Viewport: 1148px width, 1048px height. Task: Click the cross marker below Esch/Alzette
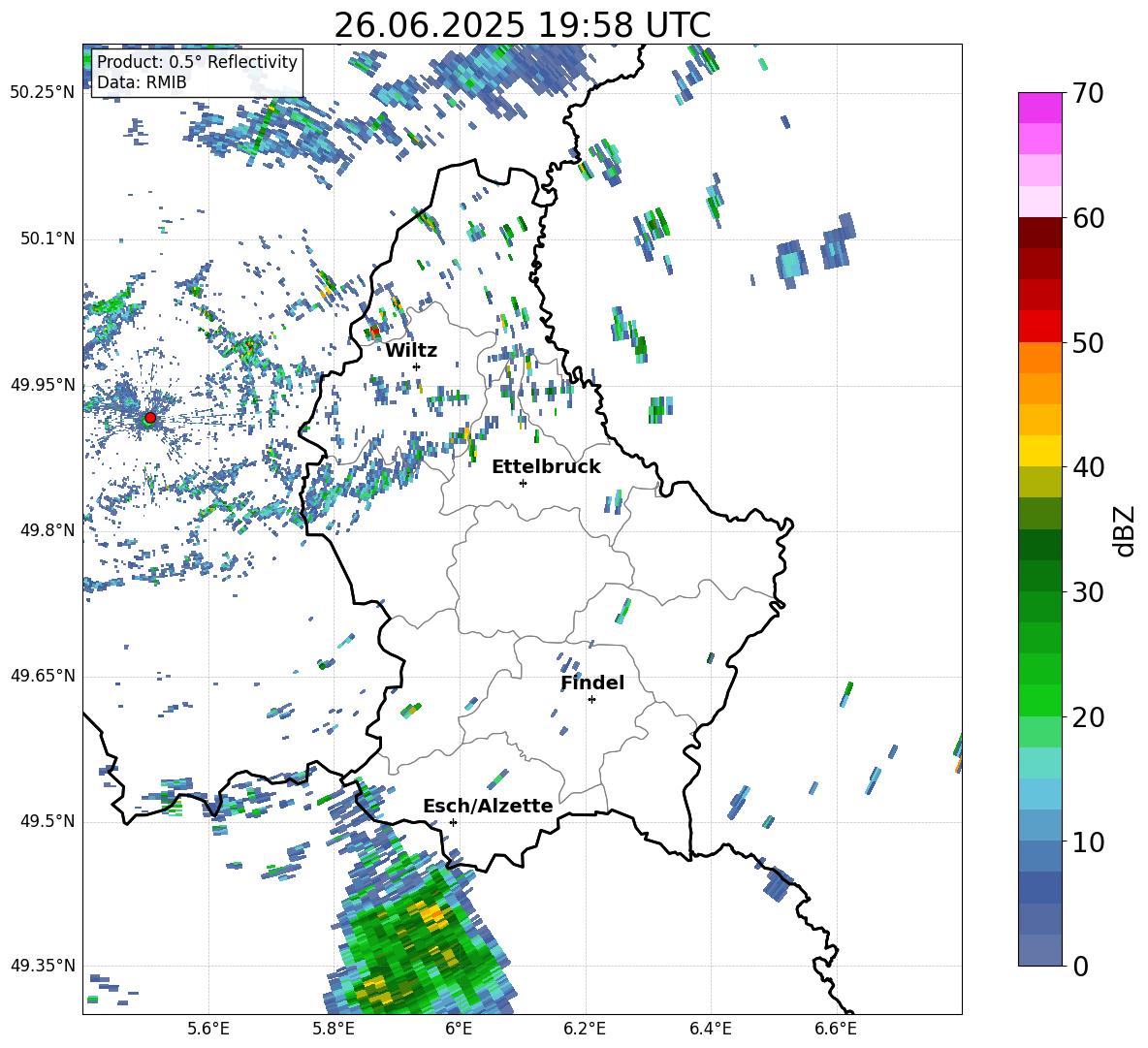coord(453,822)
